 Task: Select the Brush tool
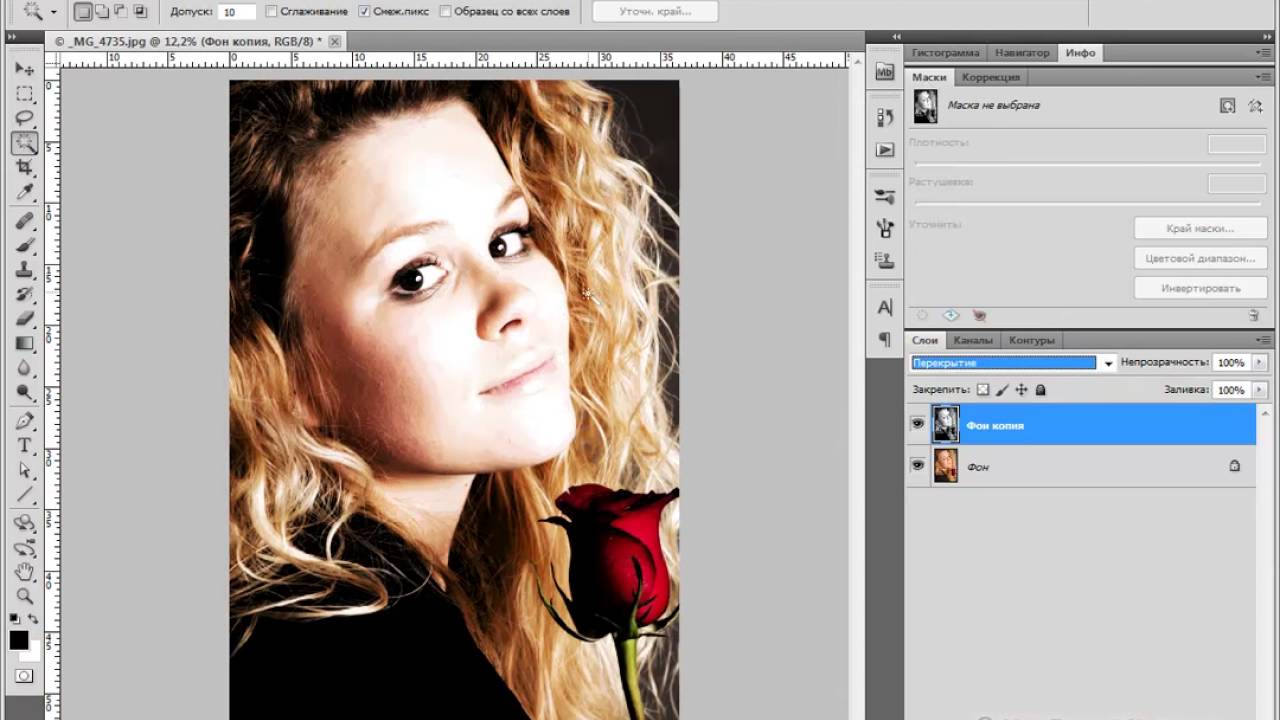25,245
